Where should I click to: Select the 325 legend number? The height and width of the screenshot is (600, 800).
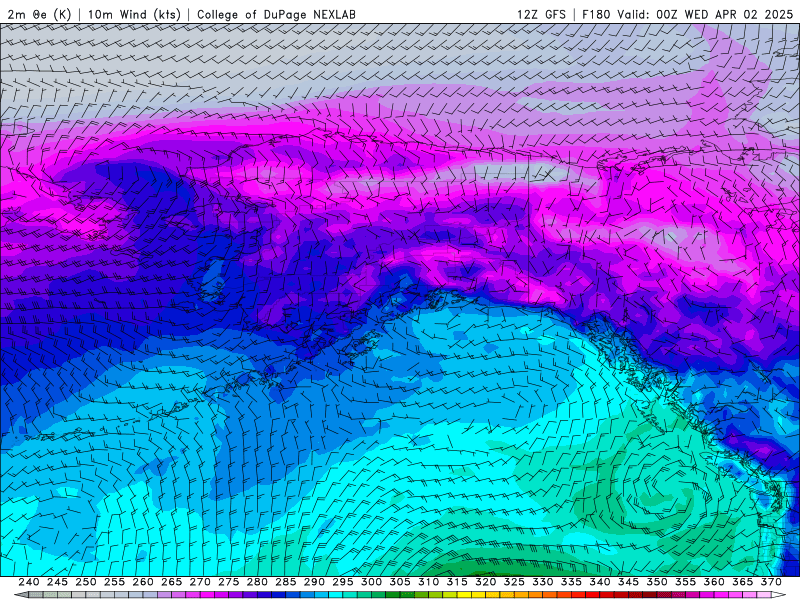514,582
